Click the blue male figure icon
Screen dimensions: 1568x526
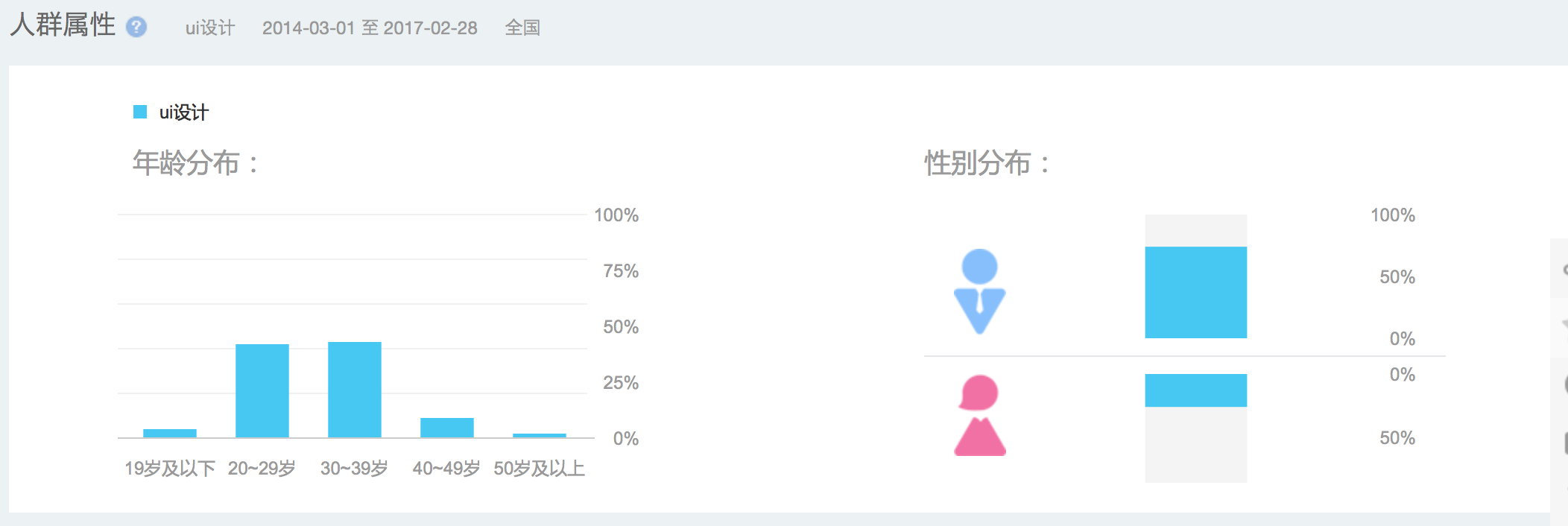[x=979, y=291]
